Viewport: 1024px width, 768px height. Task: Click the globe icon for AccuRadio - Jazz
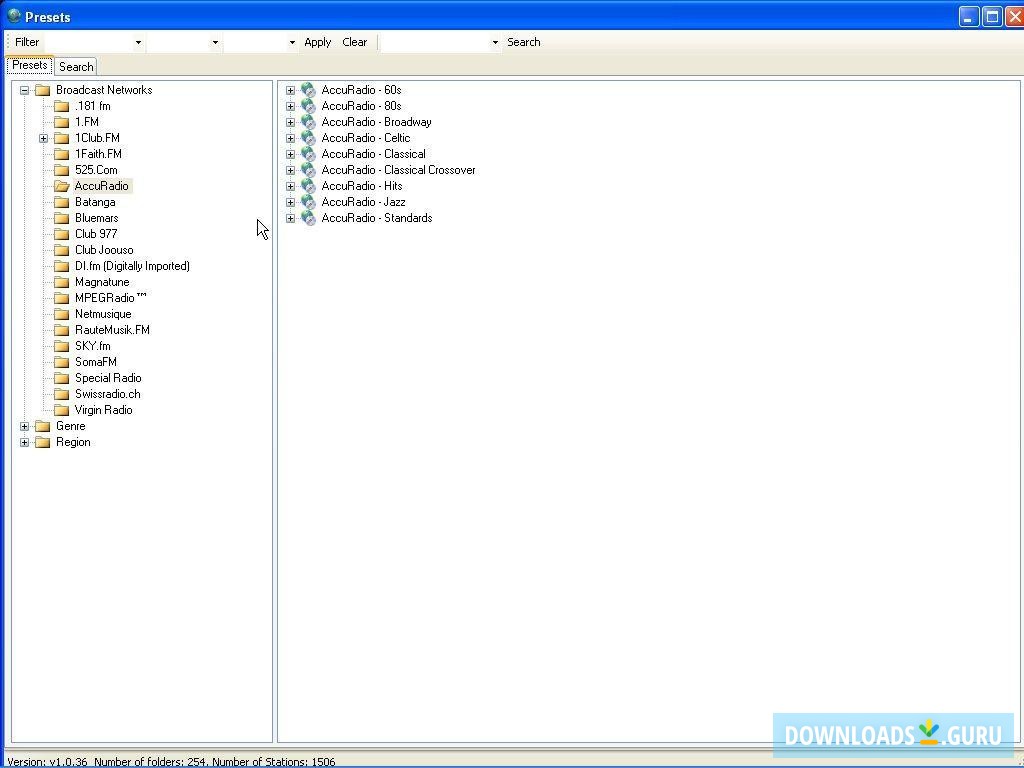(x=308, y=202)
